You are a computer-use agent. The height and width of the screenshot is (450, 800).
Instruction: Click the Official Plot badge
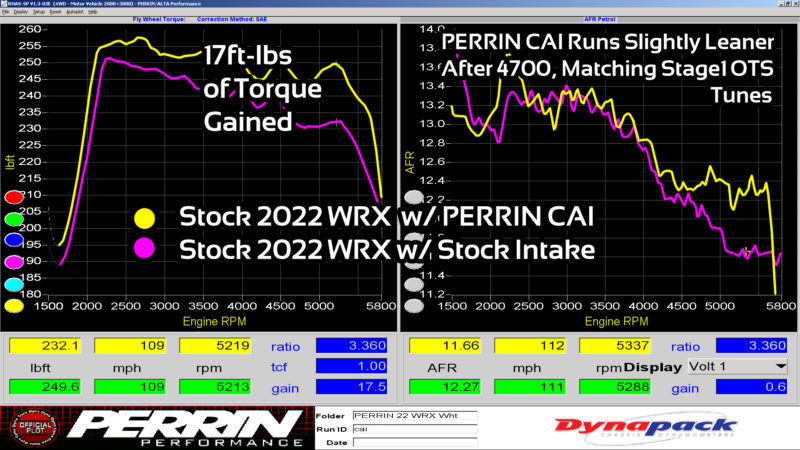[x=35, y=427]
